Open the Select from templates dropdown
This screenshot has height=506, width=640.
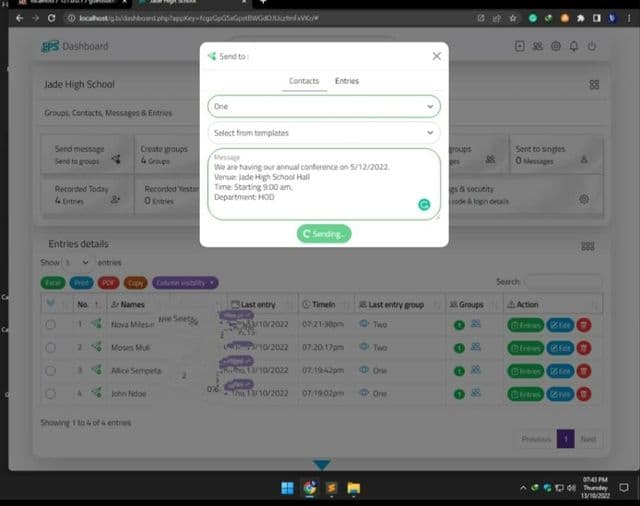[x=324, y=133]
